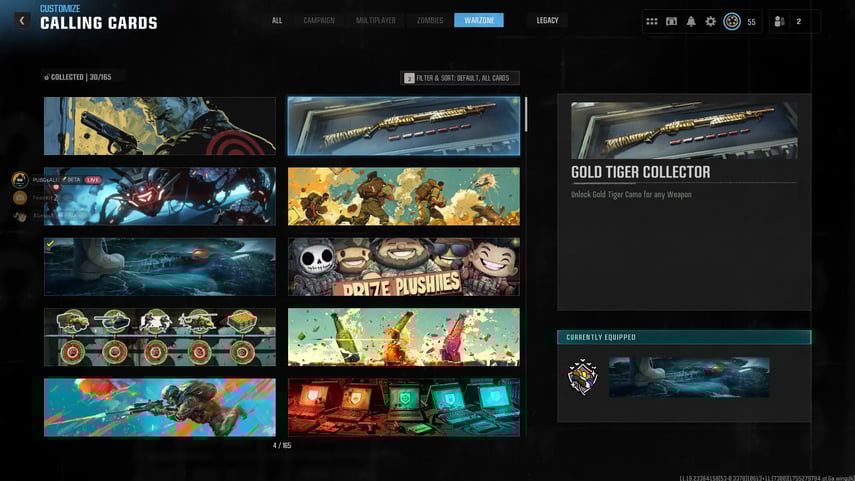Select the Warzone tab
This screenshot has width=855, height=481.
(478, 20)
